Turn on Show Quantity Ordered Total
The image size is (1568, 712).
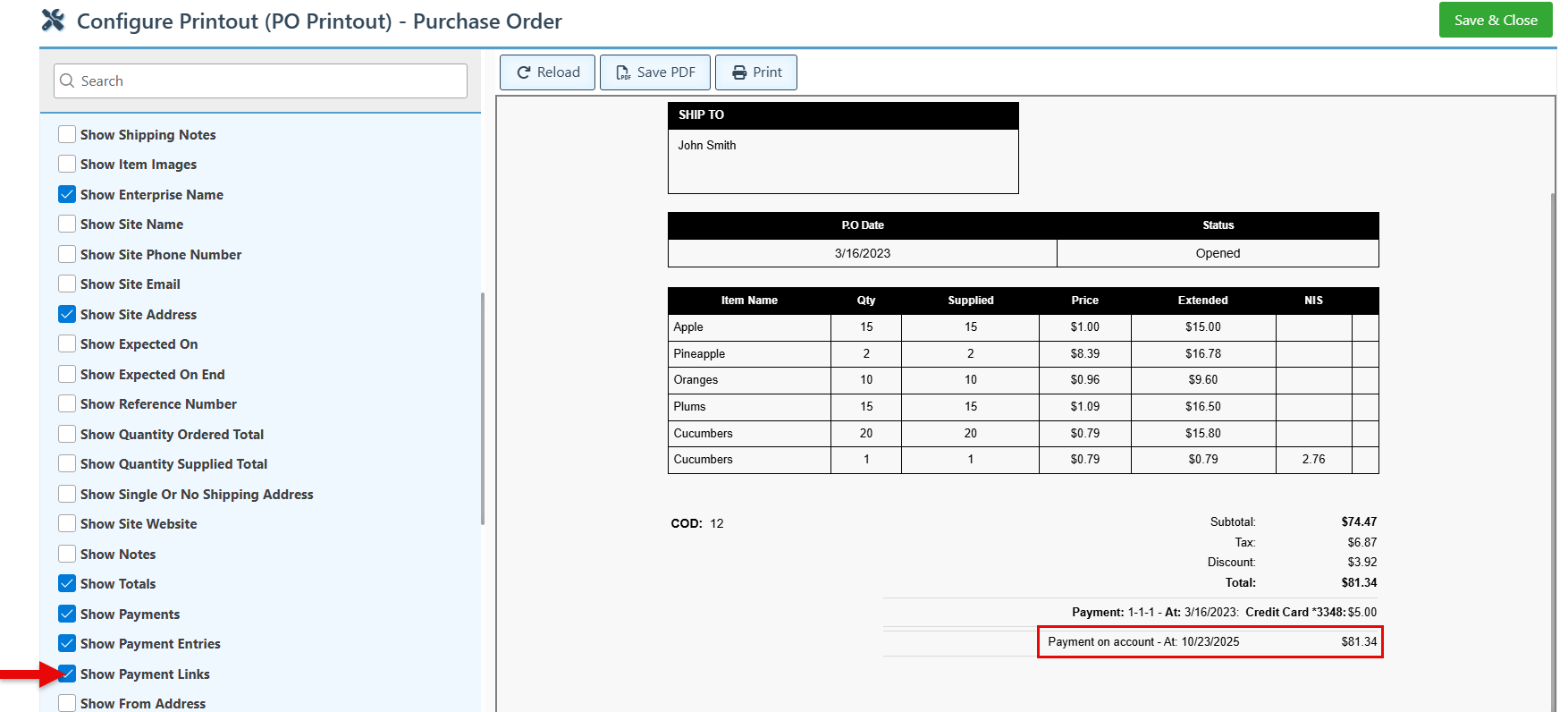(67, 434)
